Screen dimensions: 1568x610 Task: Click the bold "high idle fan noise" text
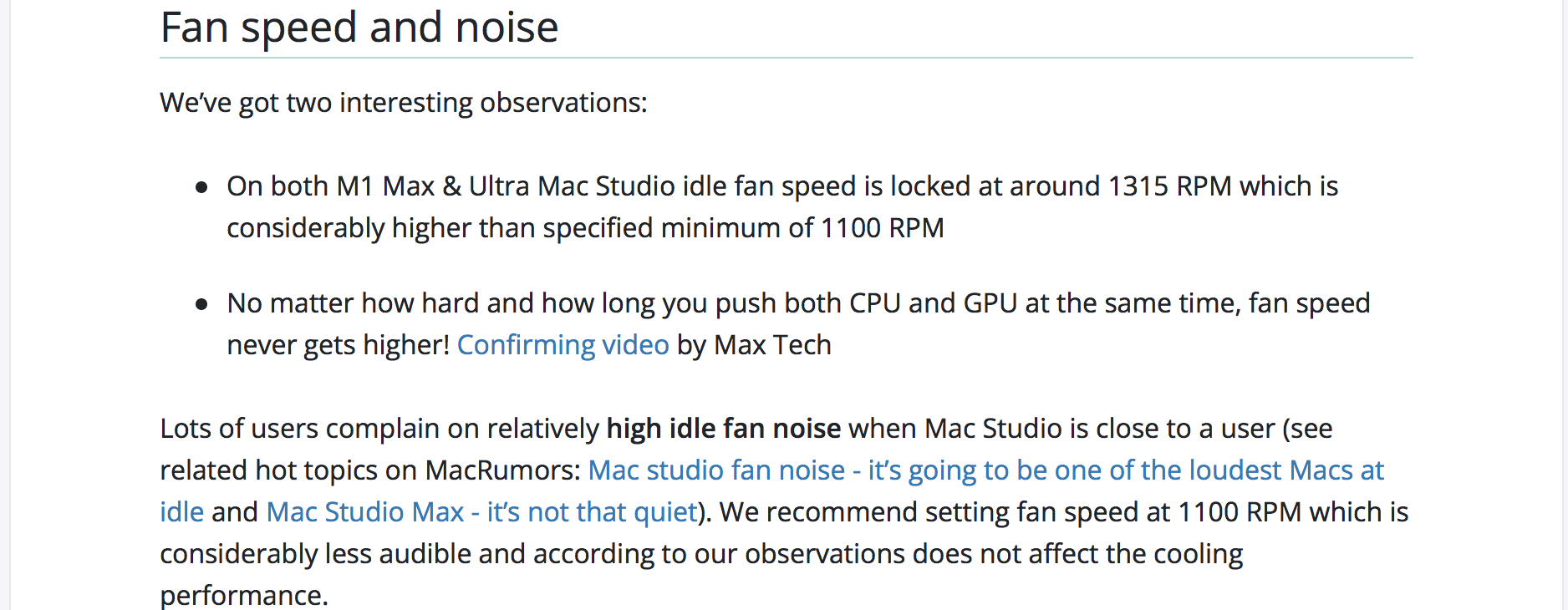tap(724, 429)
